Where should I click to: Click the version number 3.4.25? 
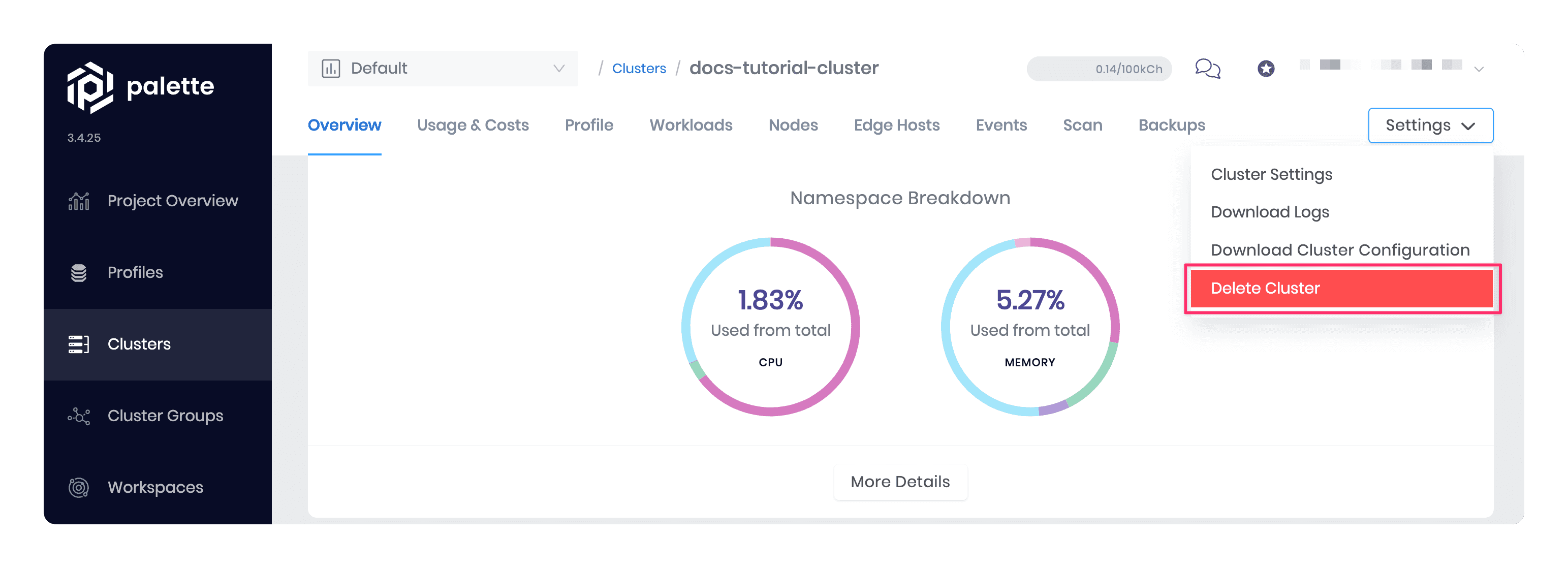(x=84, y=138)
